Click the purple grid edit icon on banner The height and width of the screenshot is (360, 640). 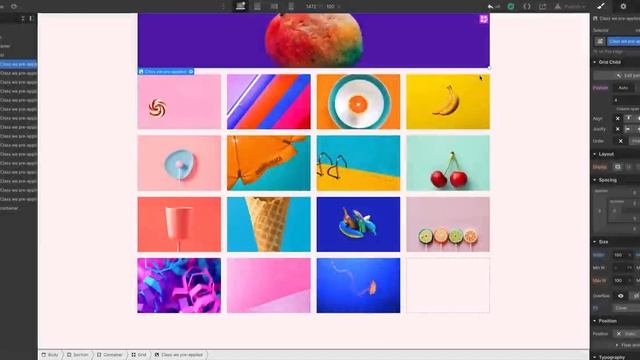click(484, 19)
